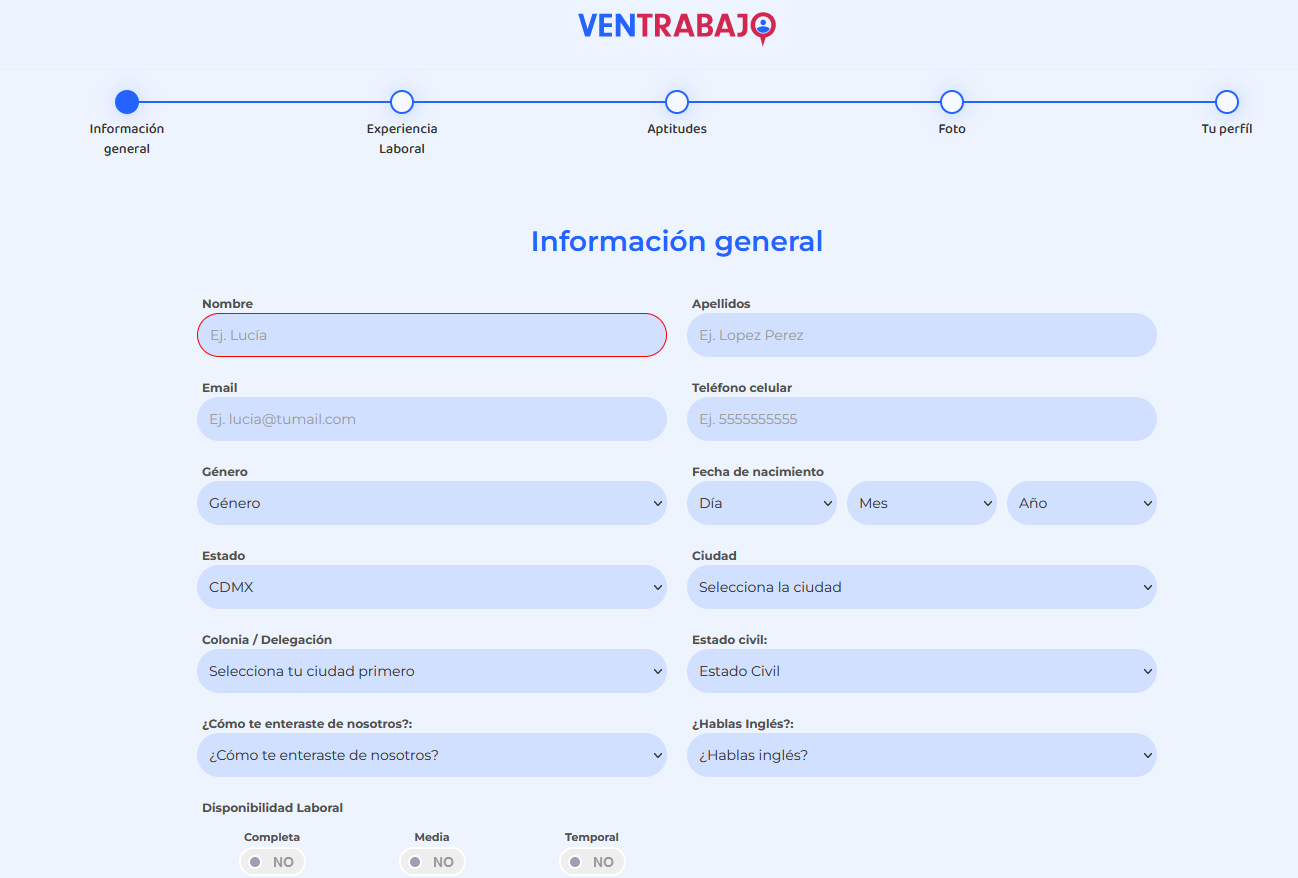Open the Mes birth date dropdown
1298x878 pixels.
coord(921,503)
